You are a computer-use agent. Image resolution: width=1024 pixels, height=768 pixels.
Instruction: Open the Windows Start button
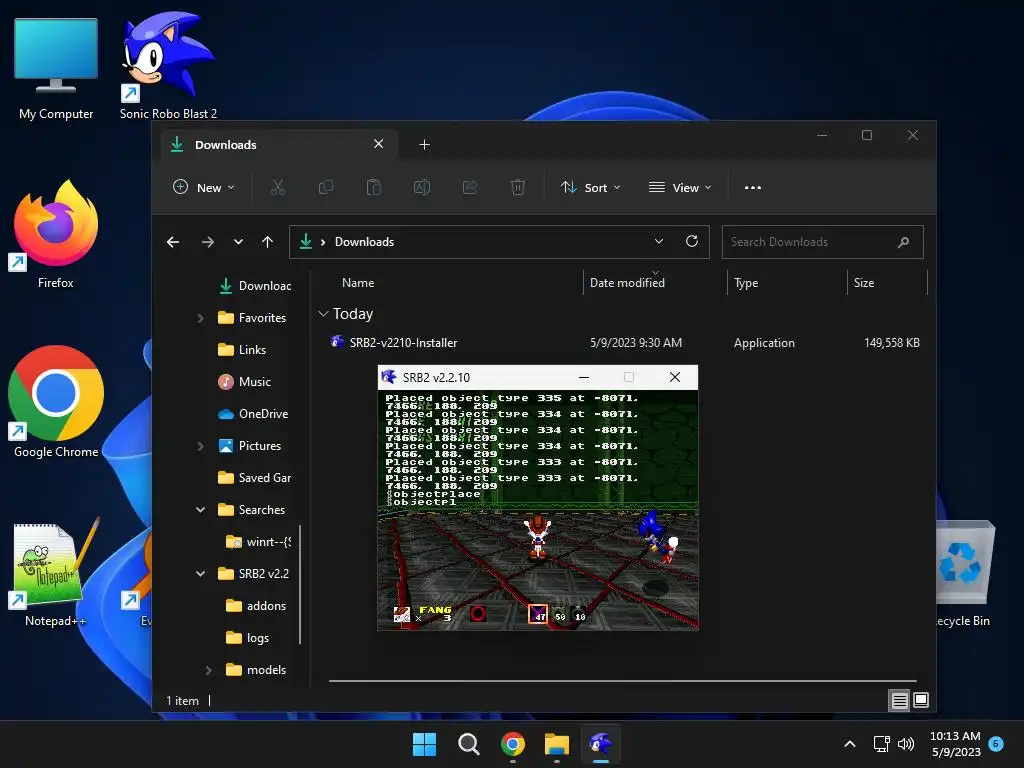(424, 744)
